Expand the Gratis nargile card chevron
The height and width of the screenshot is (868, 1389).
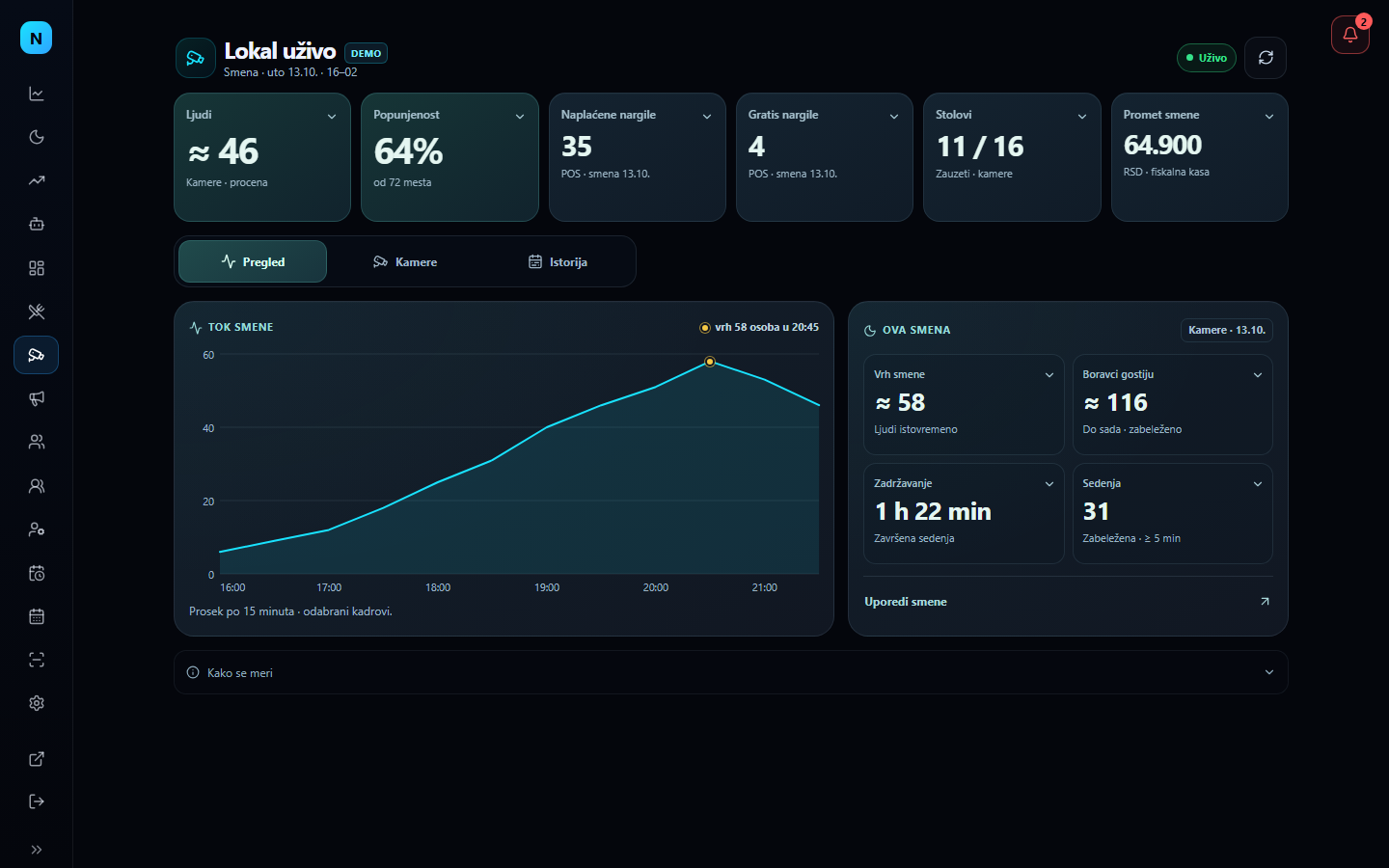coord(894,117)
